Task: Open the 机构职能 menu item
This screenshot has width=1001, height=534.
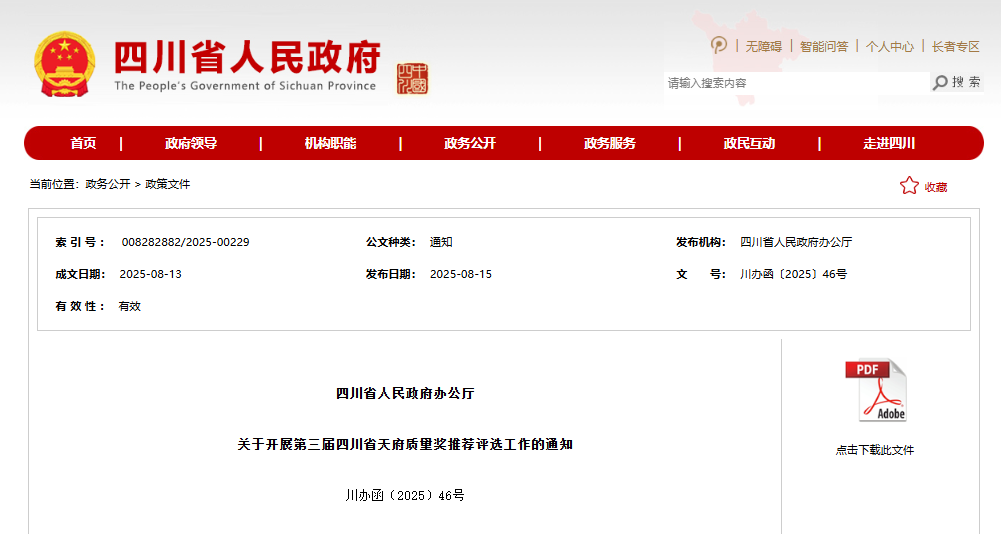Action: [x=330, y=143]
